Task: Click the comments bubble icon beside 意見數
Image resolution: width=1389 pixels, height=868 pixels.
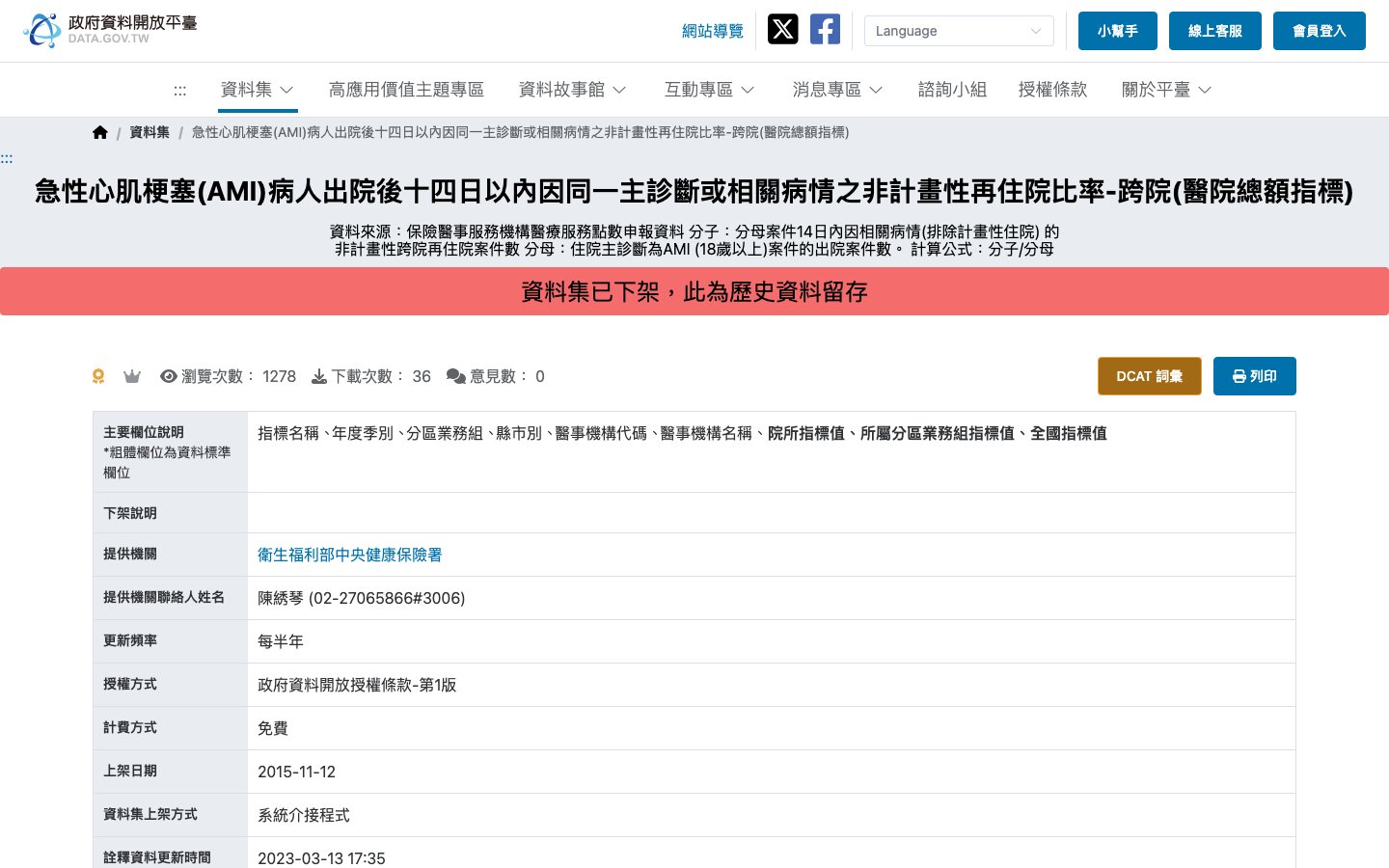Action: (x=456, y=376)
